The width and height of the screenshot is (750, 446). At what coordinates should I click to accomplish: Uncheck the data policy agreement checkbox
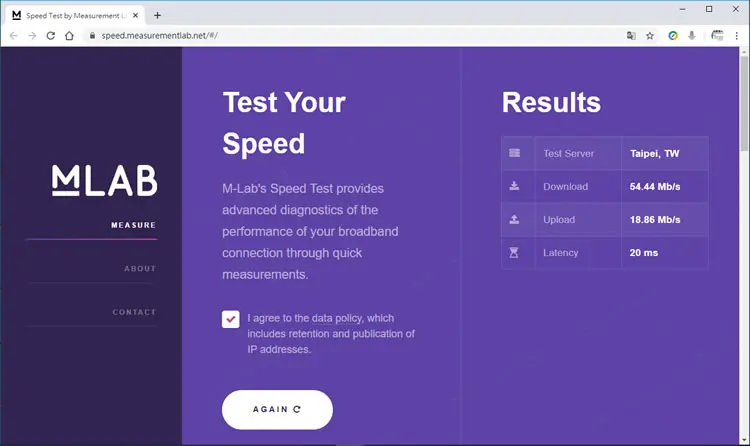tap(231, 319)
